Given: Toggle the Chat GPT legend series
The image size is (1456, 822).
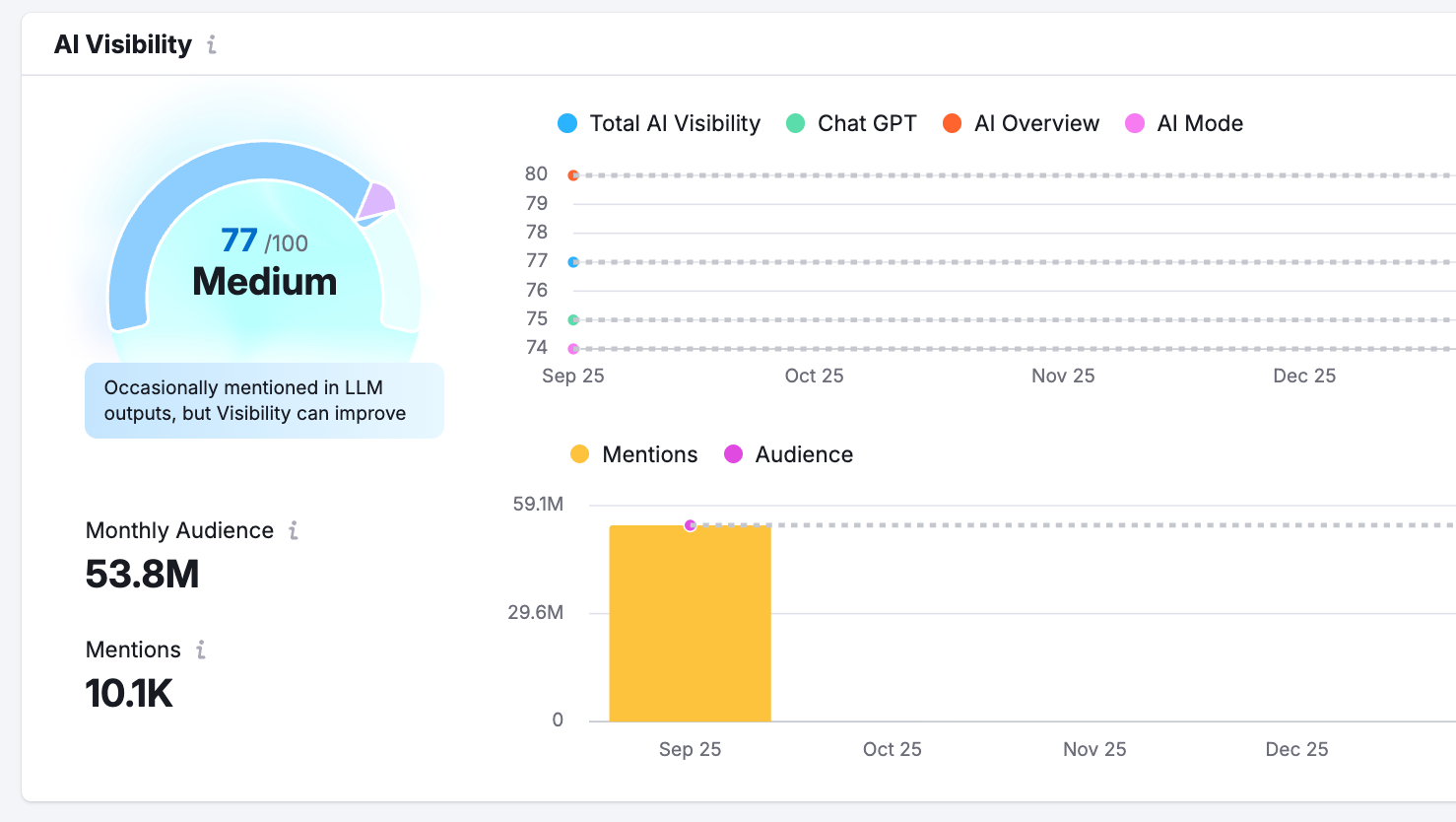Looking at the screenshot, I should click(851, 123).
